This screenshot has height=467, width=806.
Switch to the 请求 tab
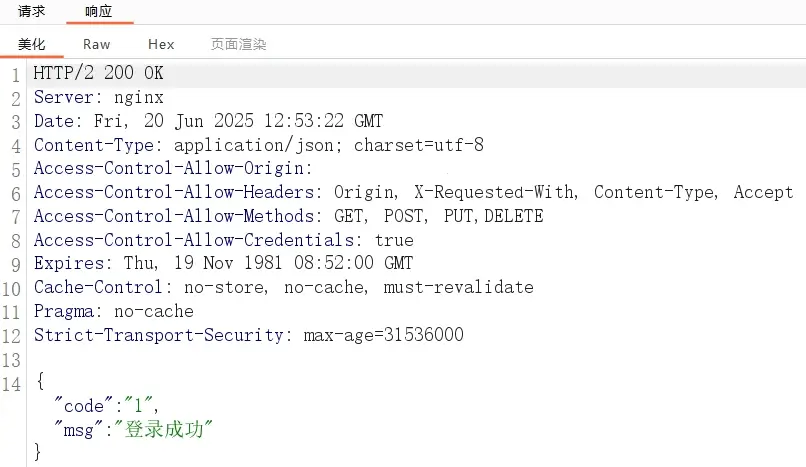(x=31, y=11)
